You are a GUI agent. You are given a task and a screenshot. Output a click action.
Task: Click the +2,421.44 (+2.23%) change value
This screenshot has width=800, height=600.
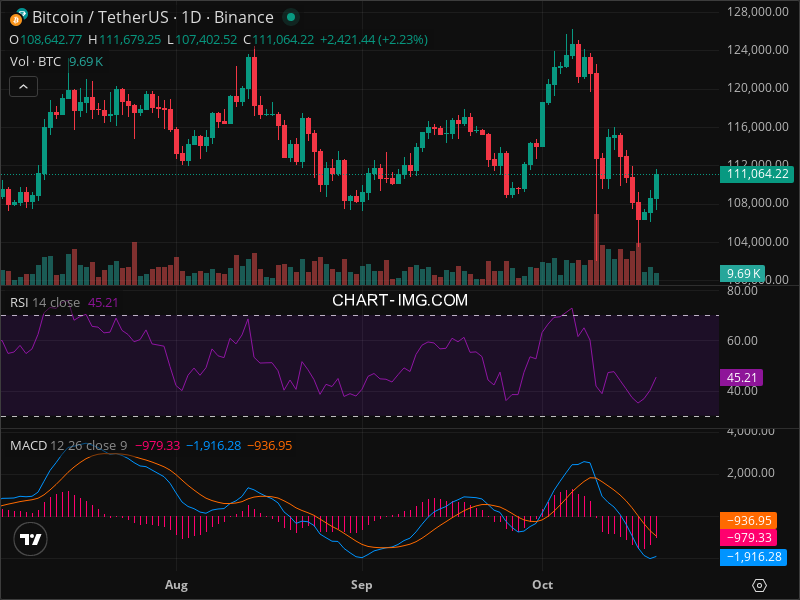pos(373,39)
